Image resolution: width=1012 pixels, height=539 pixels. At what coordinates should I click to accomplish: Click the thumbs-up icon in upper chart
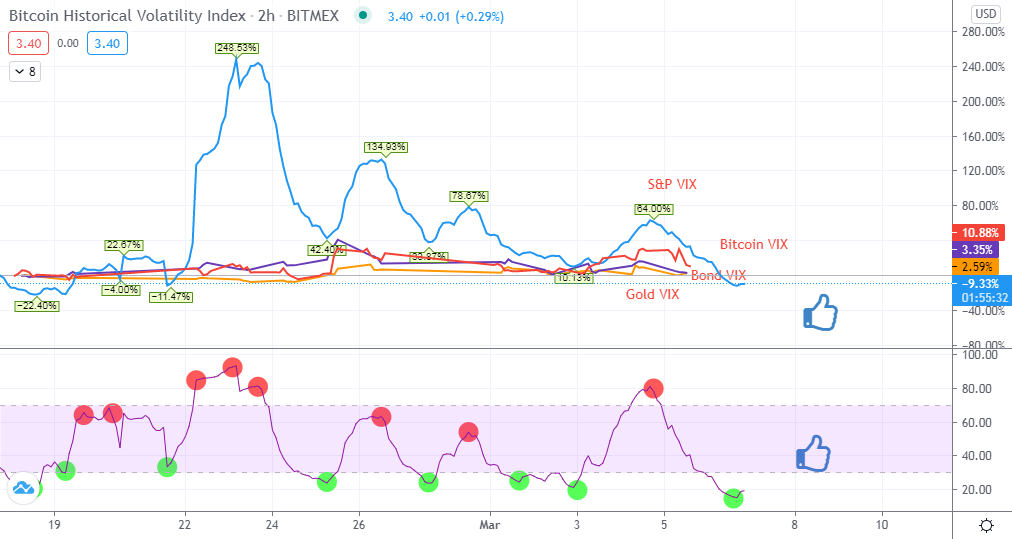[x=820, y=313]
